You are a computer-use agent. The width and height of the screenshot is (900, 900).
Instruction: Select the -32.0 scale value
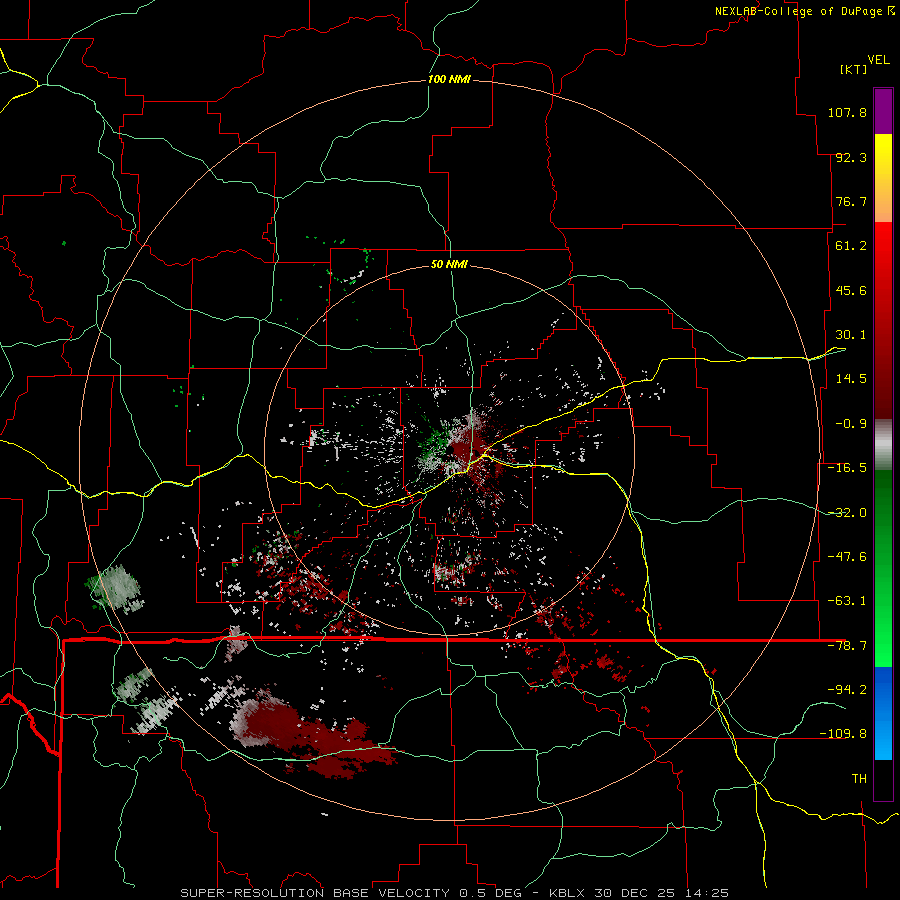coord(847,513)
